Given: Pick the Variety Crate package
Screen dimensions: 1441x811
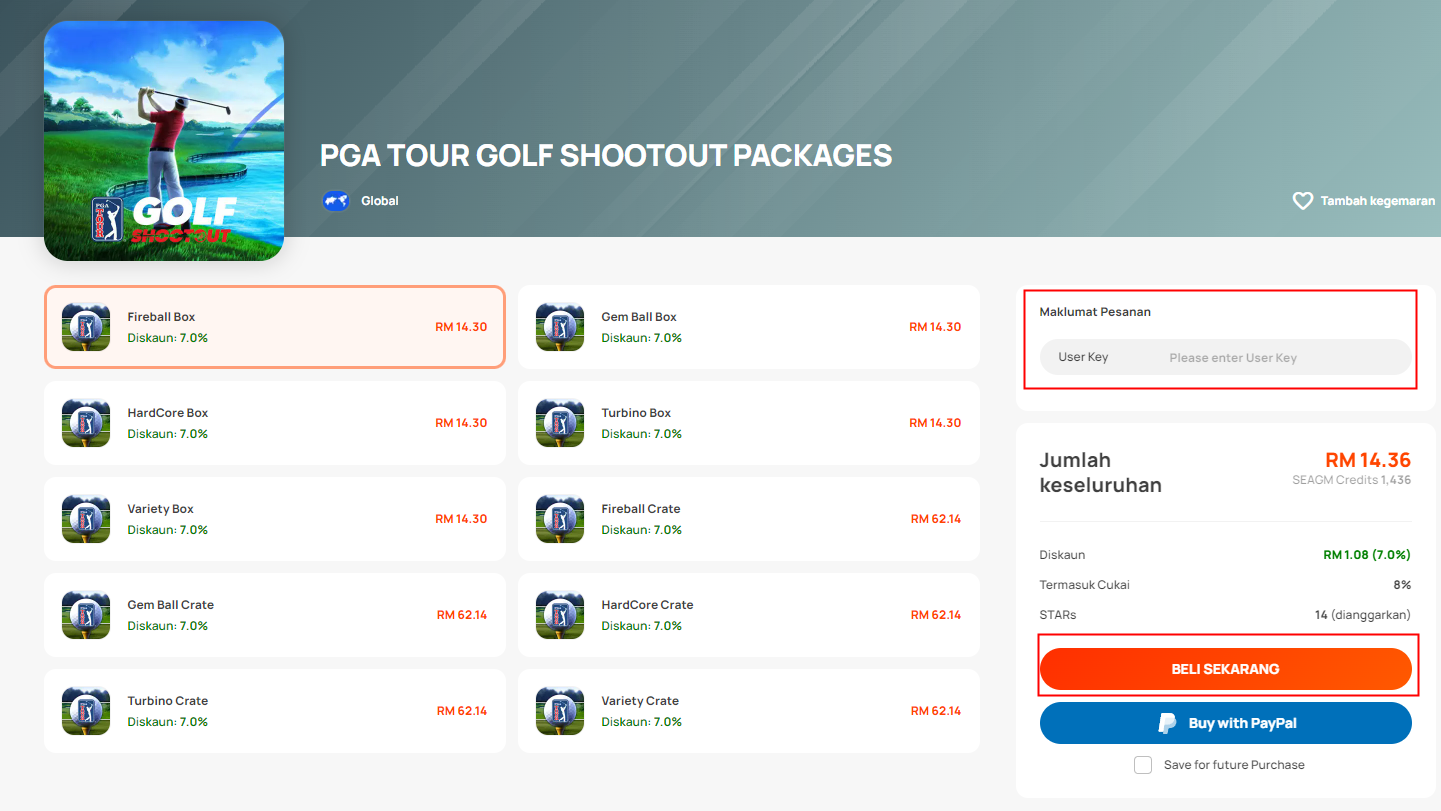Looking at the screenshot, I should 749,711.
